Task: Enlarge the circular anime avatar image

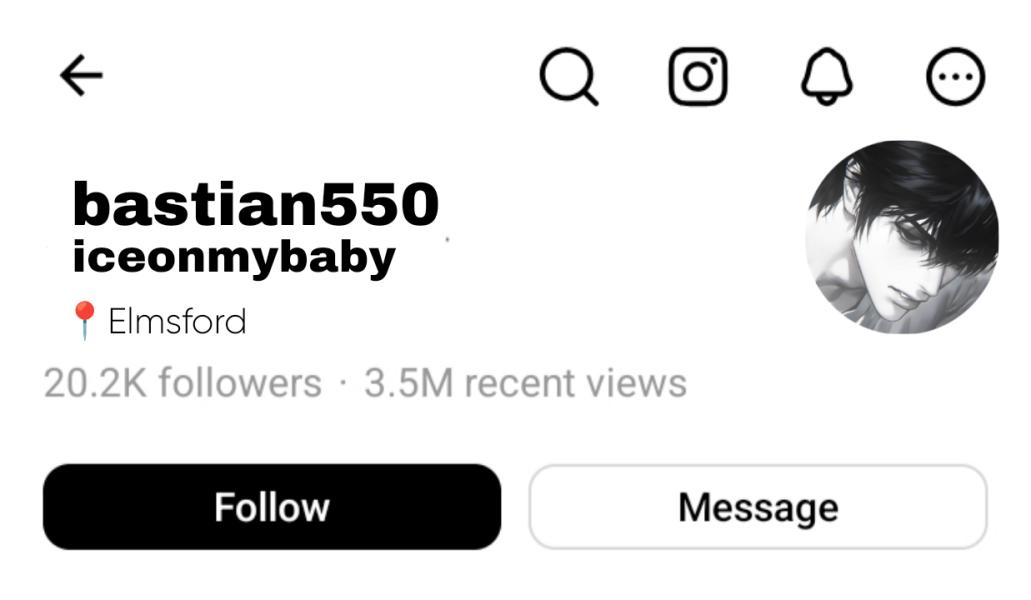Action: pos(901,237)
